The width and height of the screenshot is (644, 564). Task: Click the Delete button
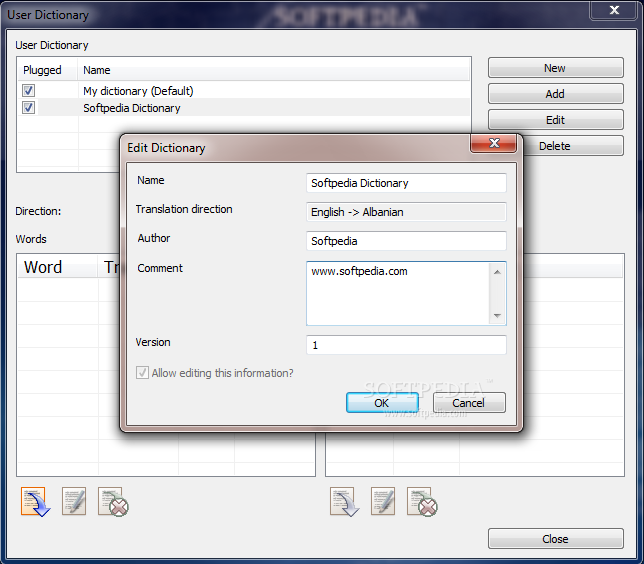572,146
